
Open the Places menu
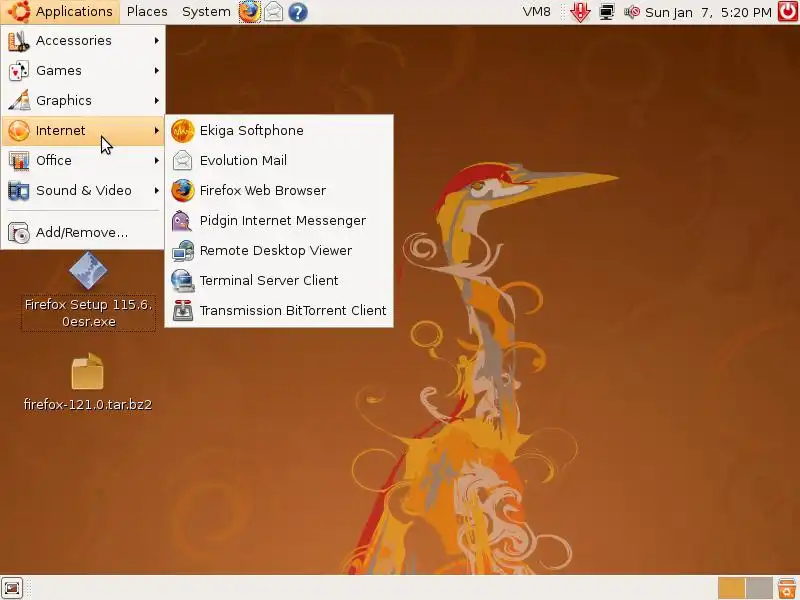pyautogui.click(x=147, y=12)
